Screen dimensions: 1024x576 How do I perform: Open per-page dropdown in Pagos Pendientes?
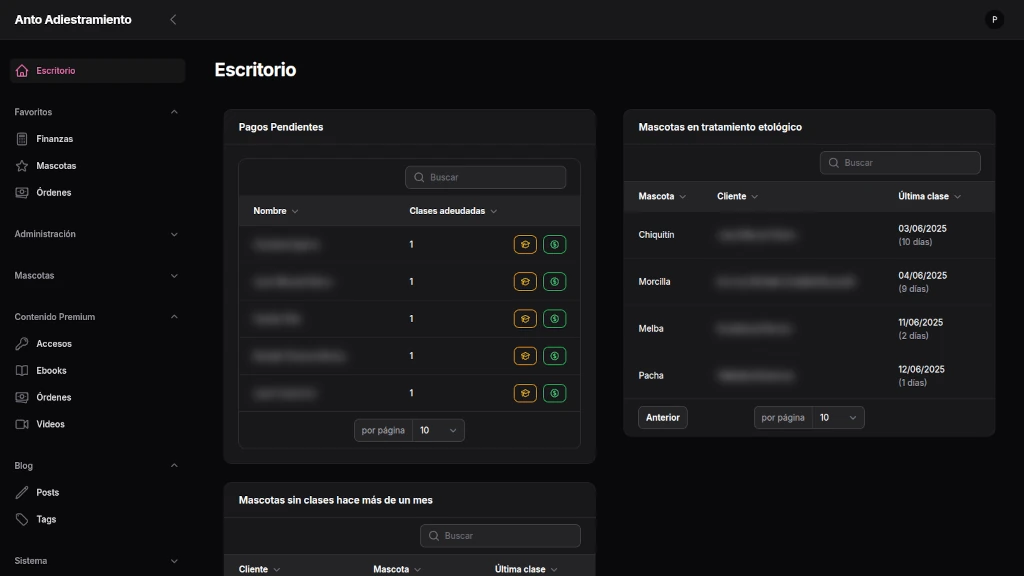click(438, 430)
